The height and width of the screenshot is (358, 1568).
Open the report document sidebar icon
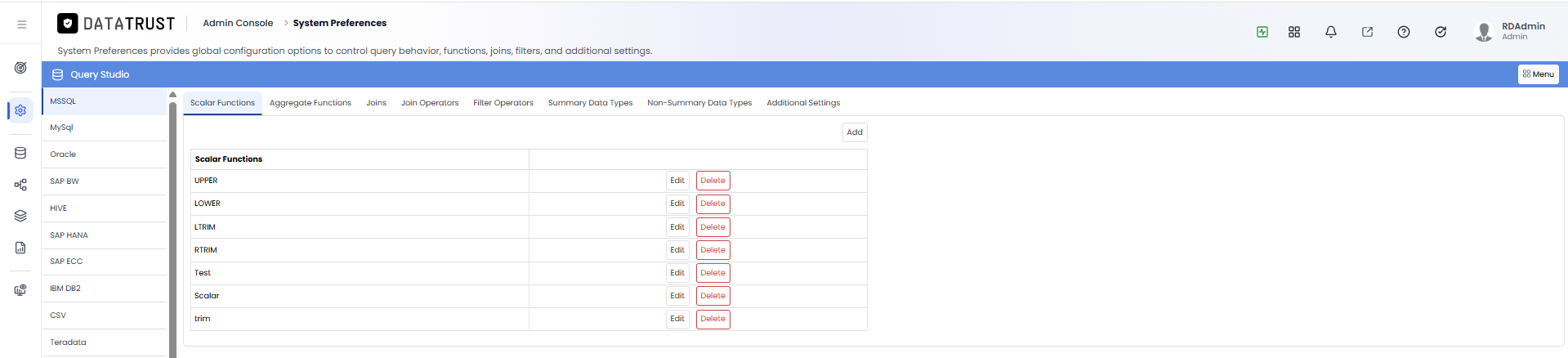pos(20,248)
